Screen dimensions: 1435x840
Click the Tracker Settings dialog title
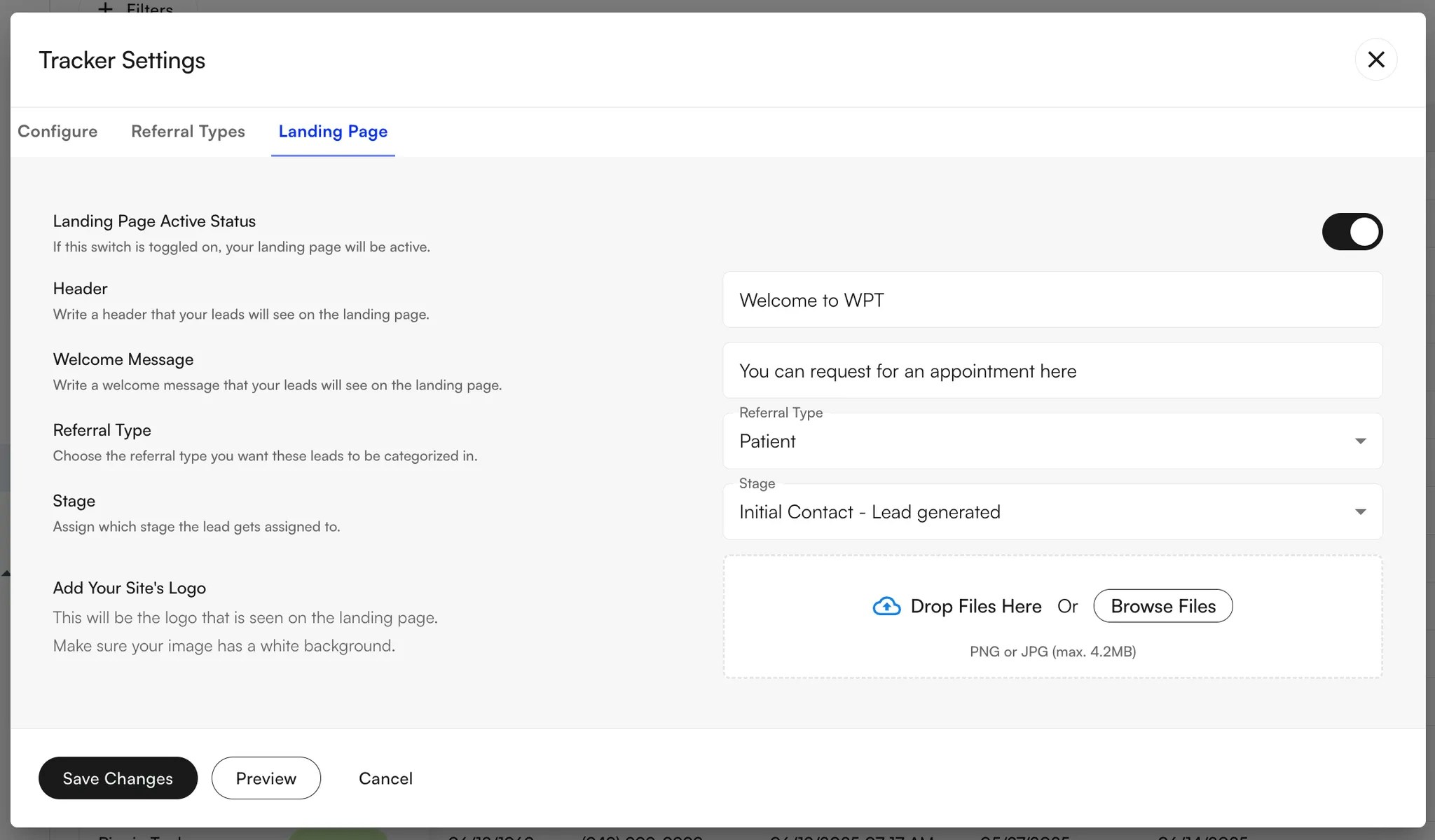(x=122, y=60)
